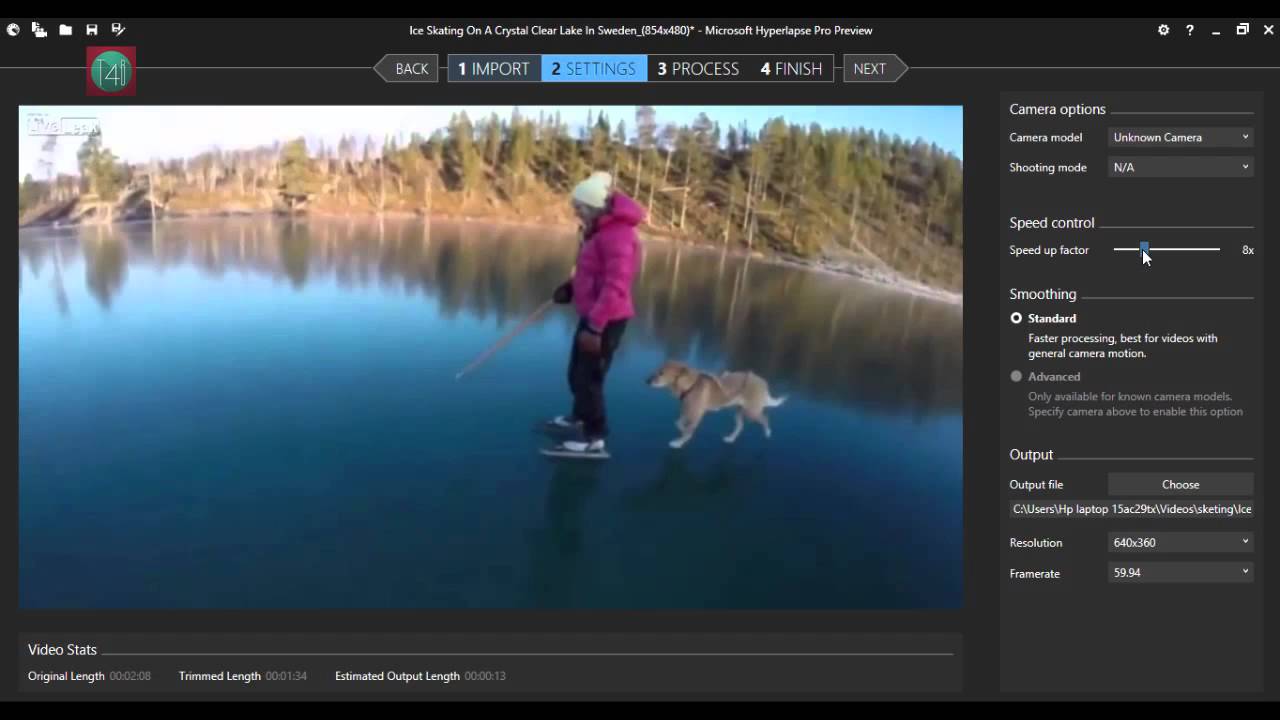This screenshot has width=1280, height=720.
Task: Open the Camera model dropdown
Action: pos(1180,137)
